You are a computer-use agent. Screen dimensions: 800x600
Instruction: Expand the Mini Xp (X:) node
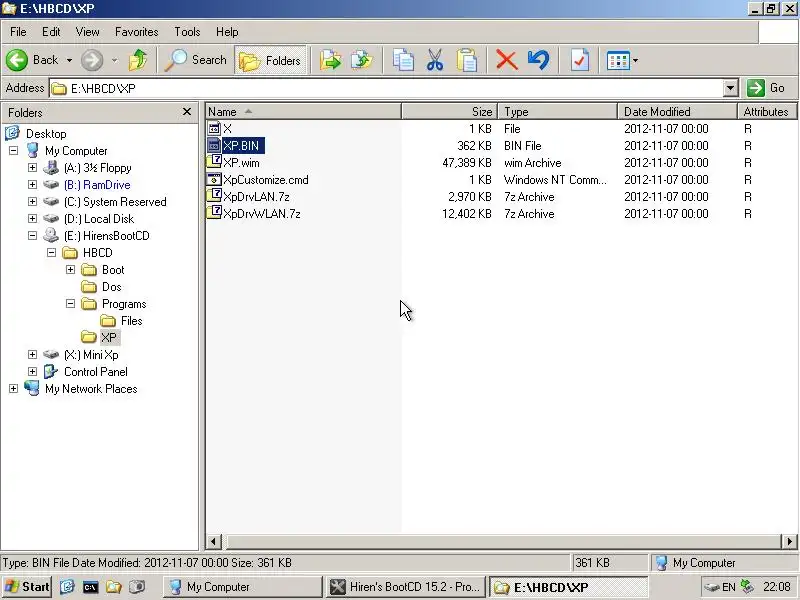(x=32, y=354)
